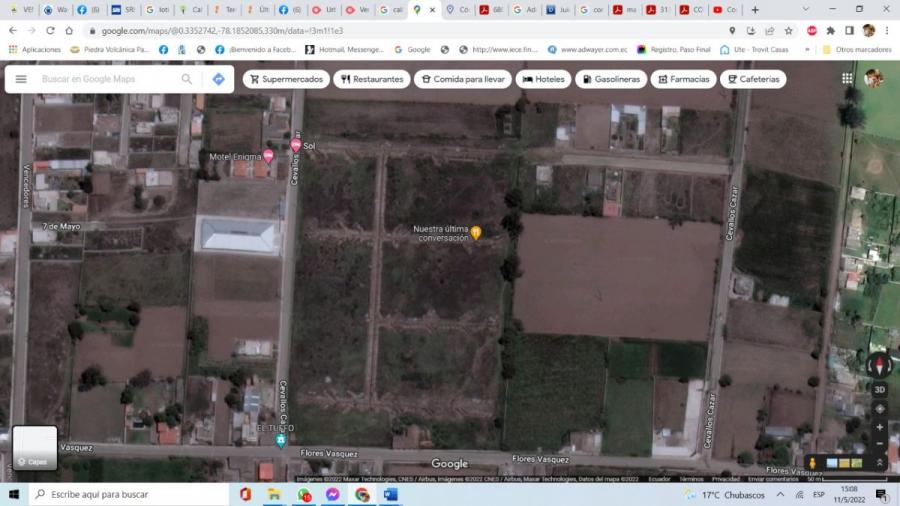Click the Términos link at map footer
900x506 pixels.
(691, 478)
